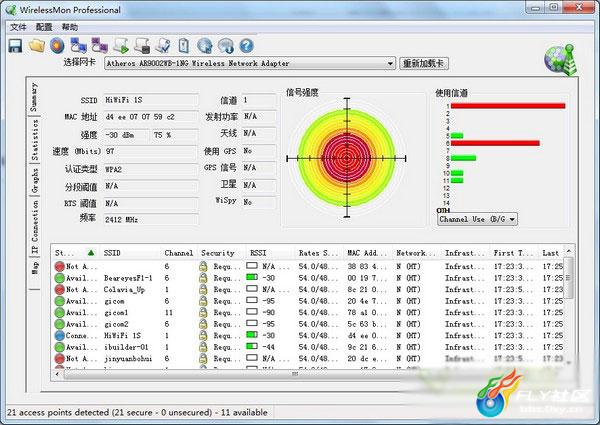Open the network adapter selection dropdown
The width and height of the screenshot is (600, 425).
249,63
